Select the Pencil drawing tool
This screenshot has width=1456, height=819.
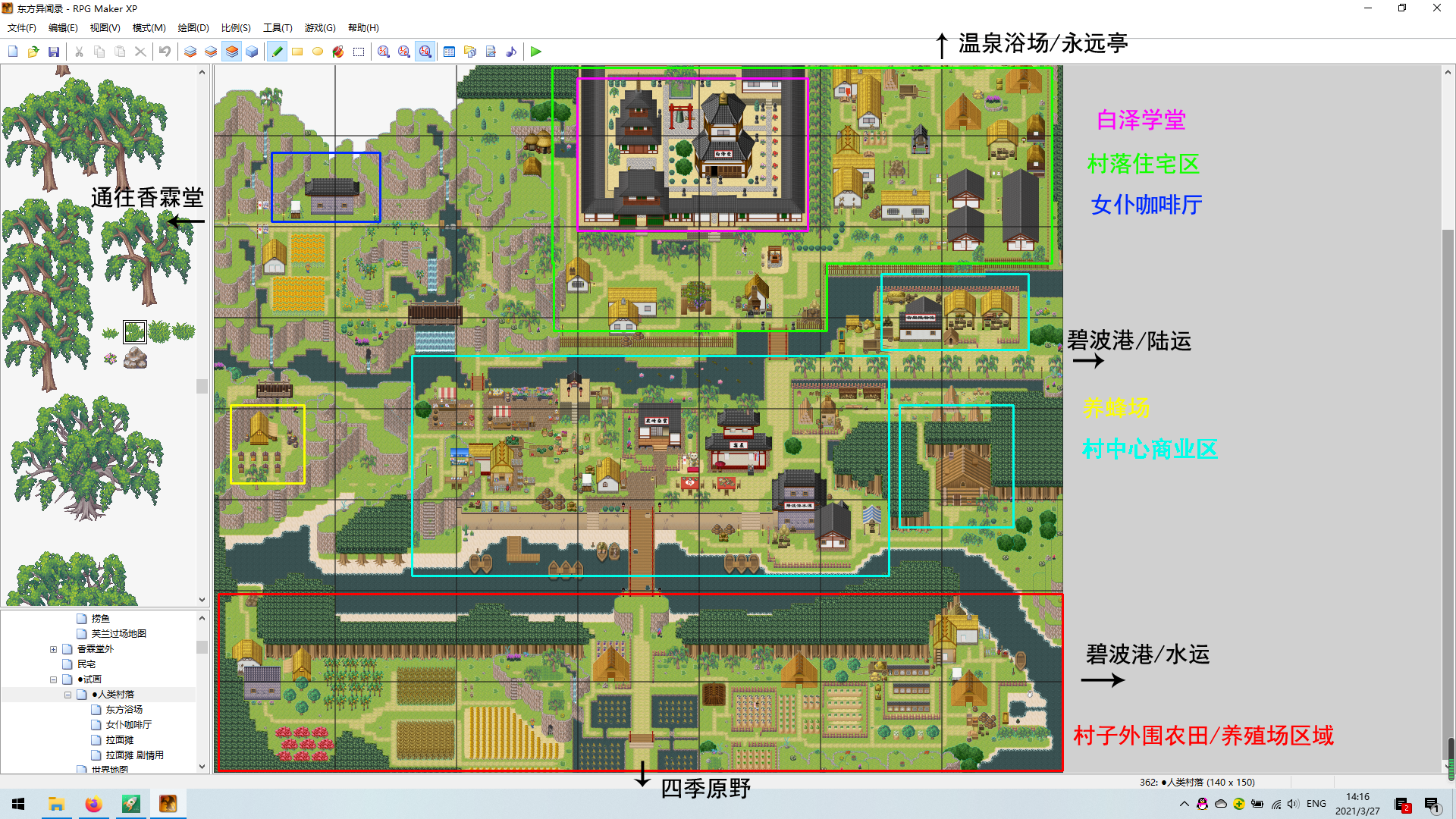[x=277, y=52]
